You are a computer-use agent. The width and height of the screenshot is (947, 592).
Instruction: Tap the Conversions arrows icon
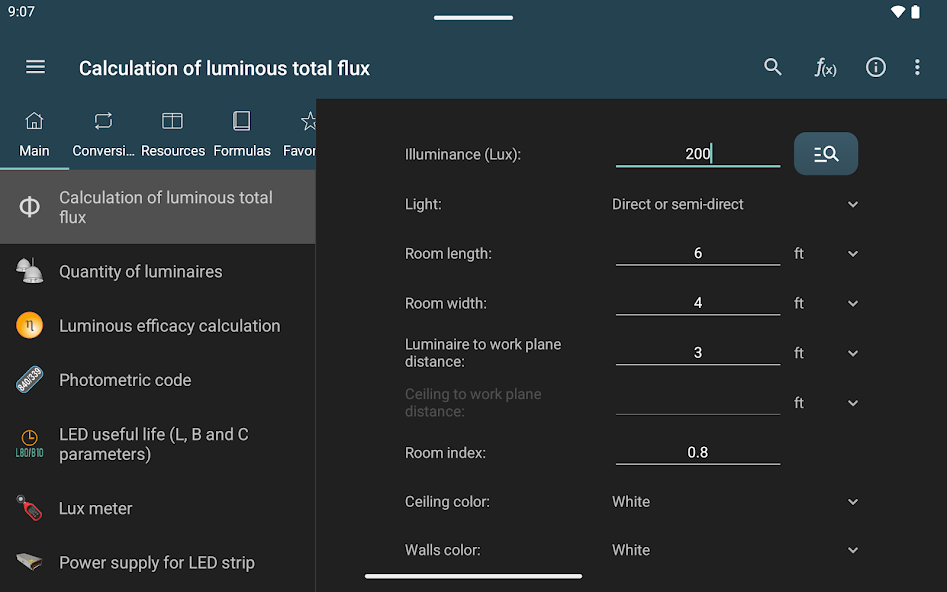coord(103,121)
